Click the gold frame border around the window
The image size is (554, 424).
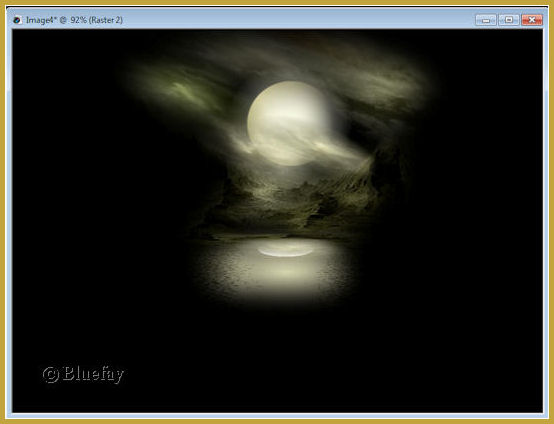pyautogui.click(x=277, y=2)
